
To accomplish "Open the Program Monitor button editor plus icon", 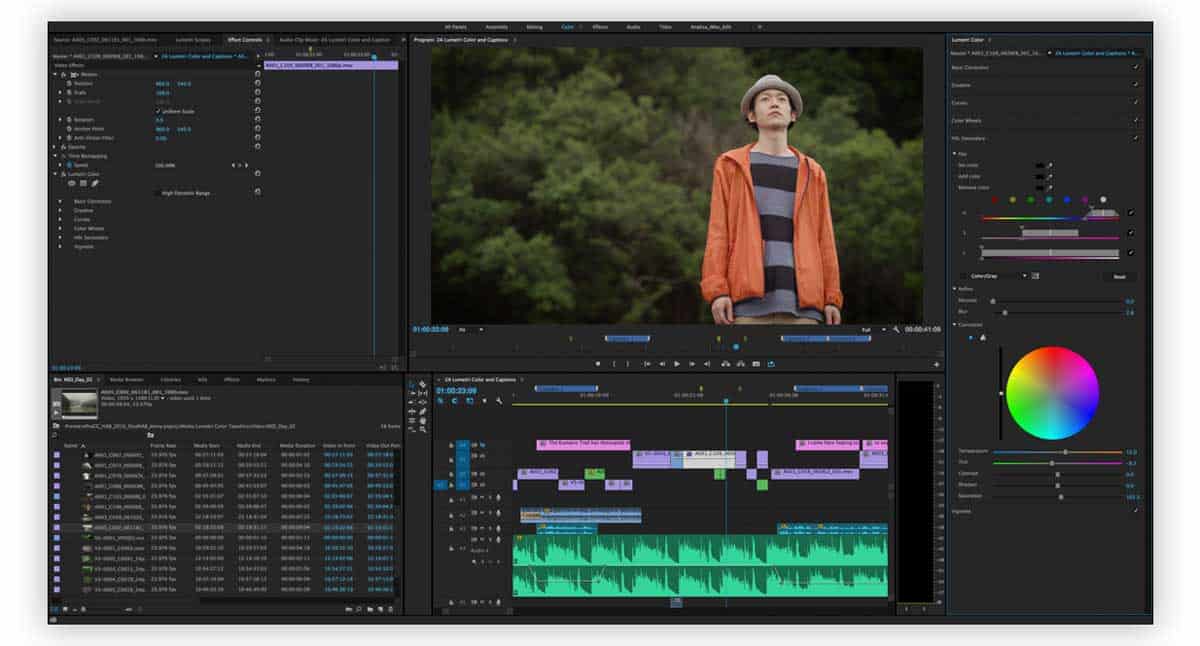I will (936, 365).
